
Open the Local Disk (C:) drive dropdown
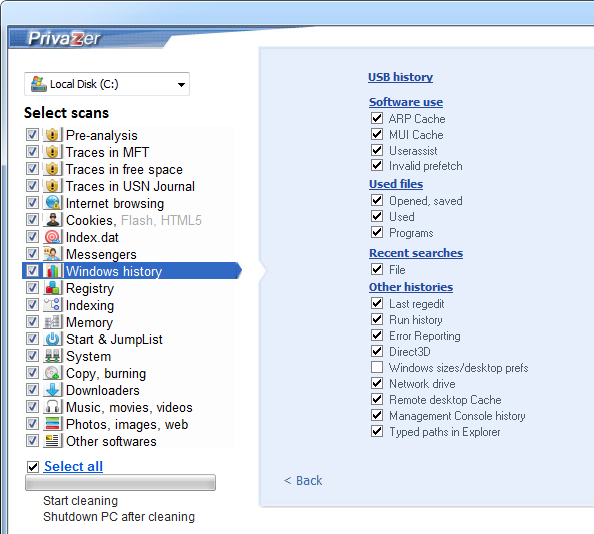pyautogui.click(x=107, y=84)
